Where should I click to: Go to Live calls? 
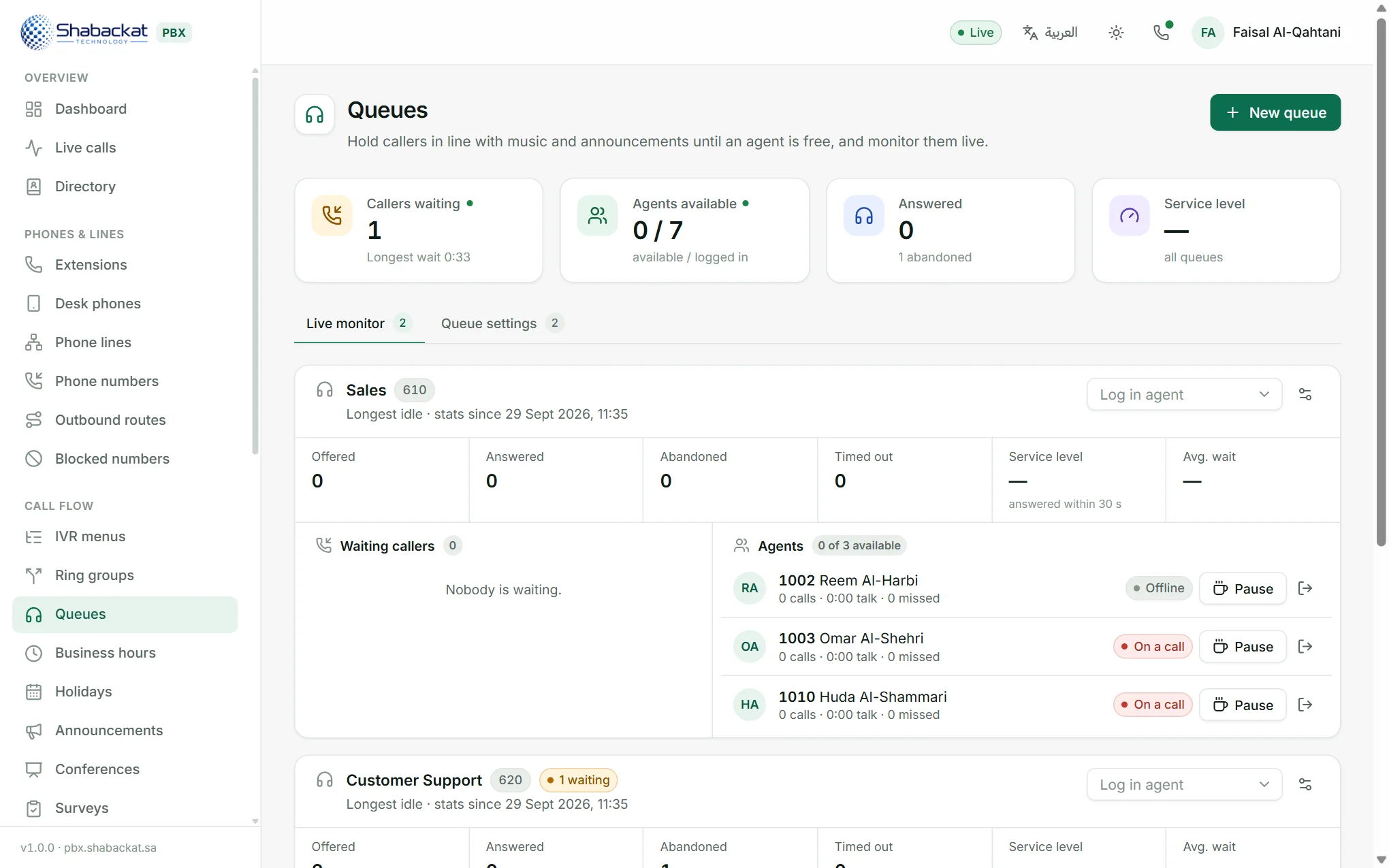[125, 148]
